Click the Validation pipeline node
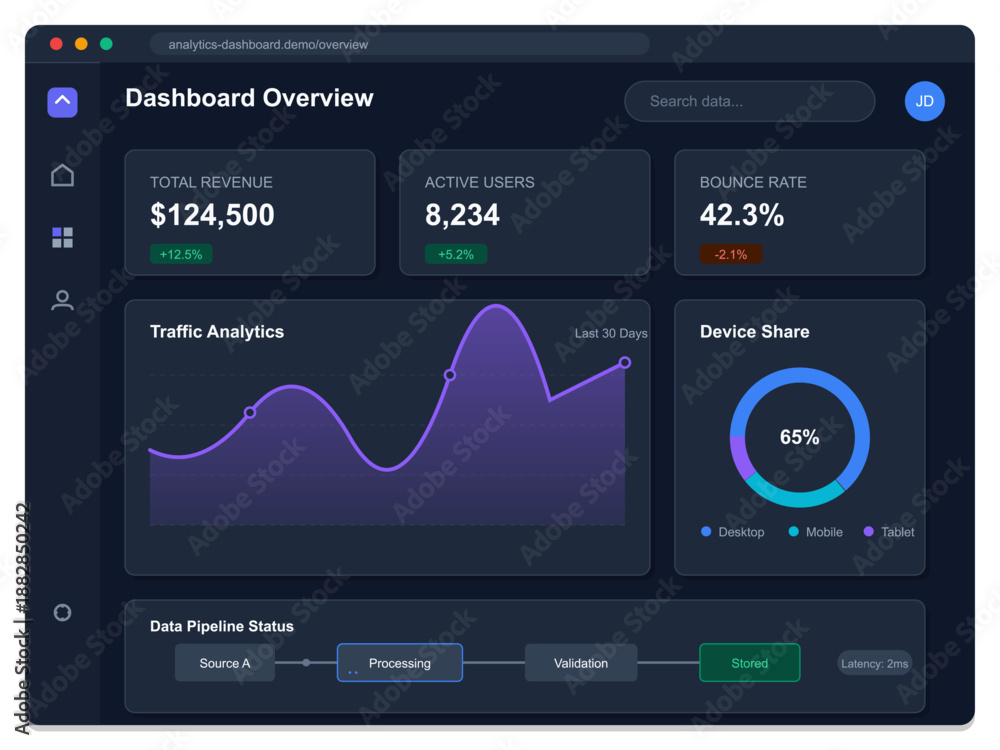Image resolution: width=1000 pixels, height=750 pixels. click(x=581, y=663)
